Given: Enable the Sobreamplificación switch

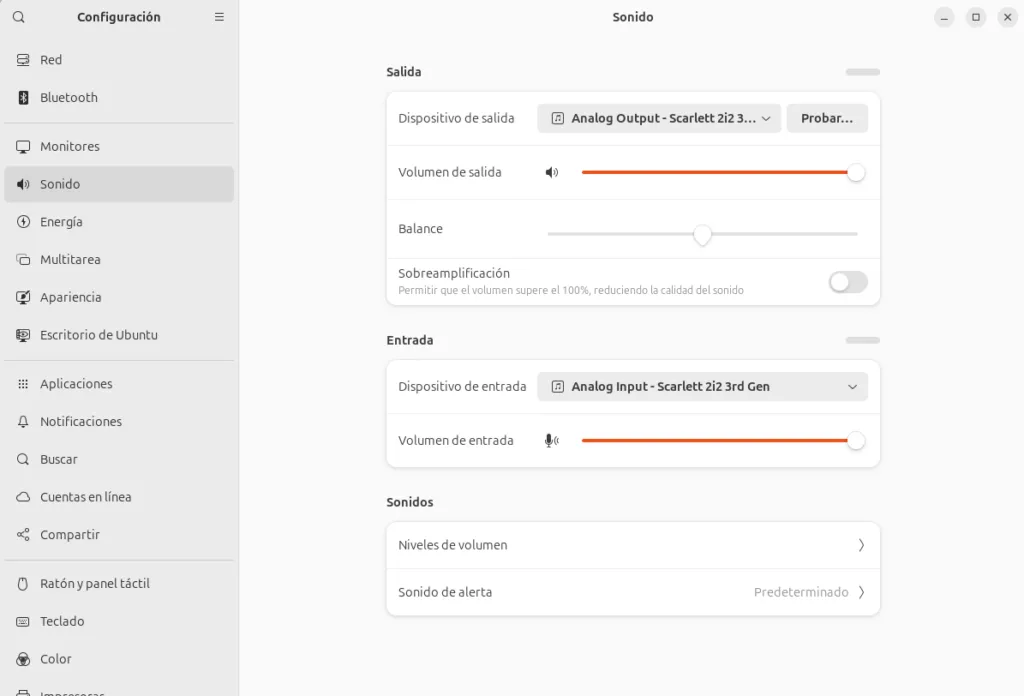Looking at the screenshot, I should [848, 282].
